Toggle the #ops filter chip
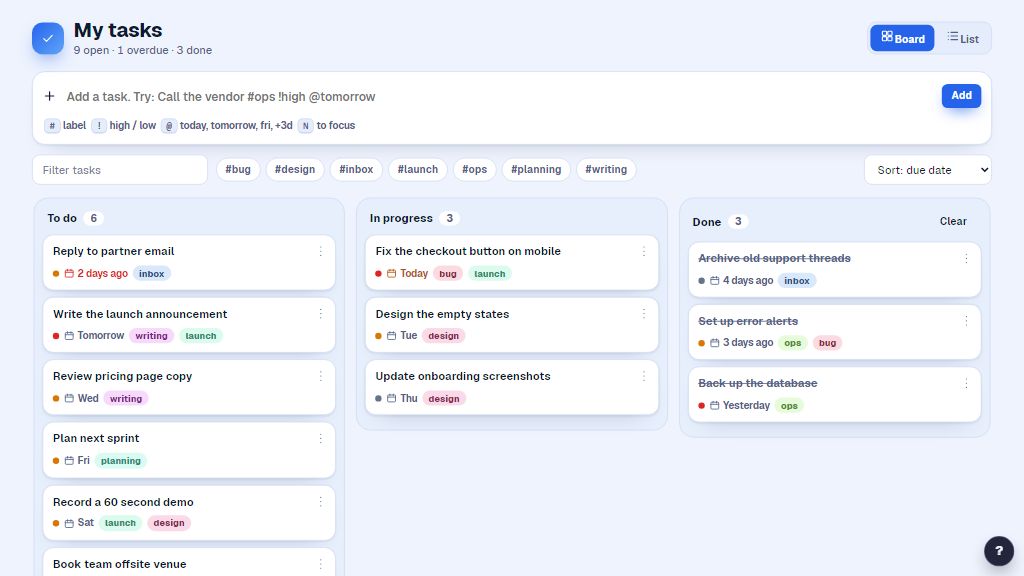This screenshot has height=576, width=1024. point(474,170)
